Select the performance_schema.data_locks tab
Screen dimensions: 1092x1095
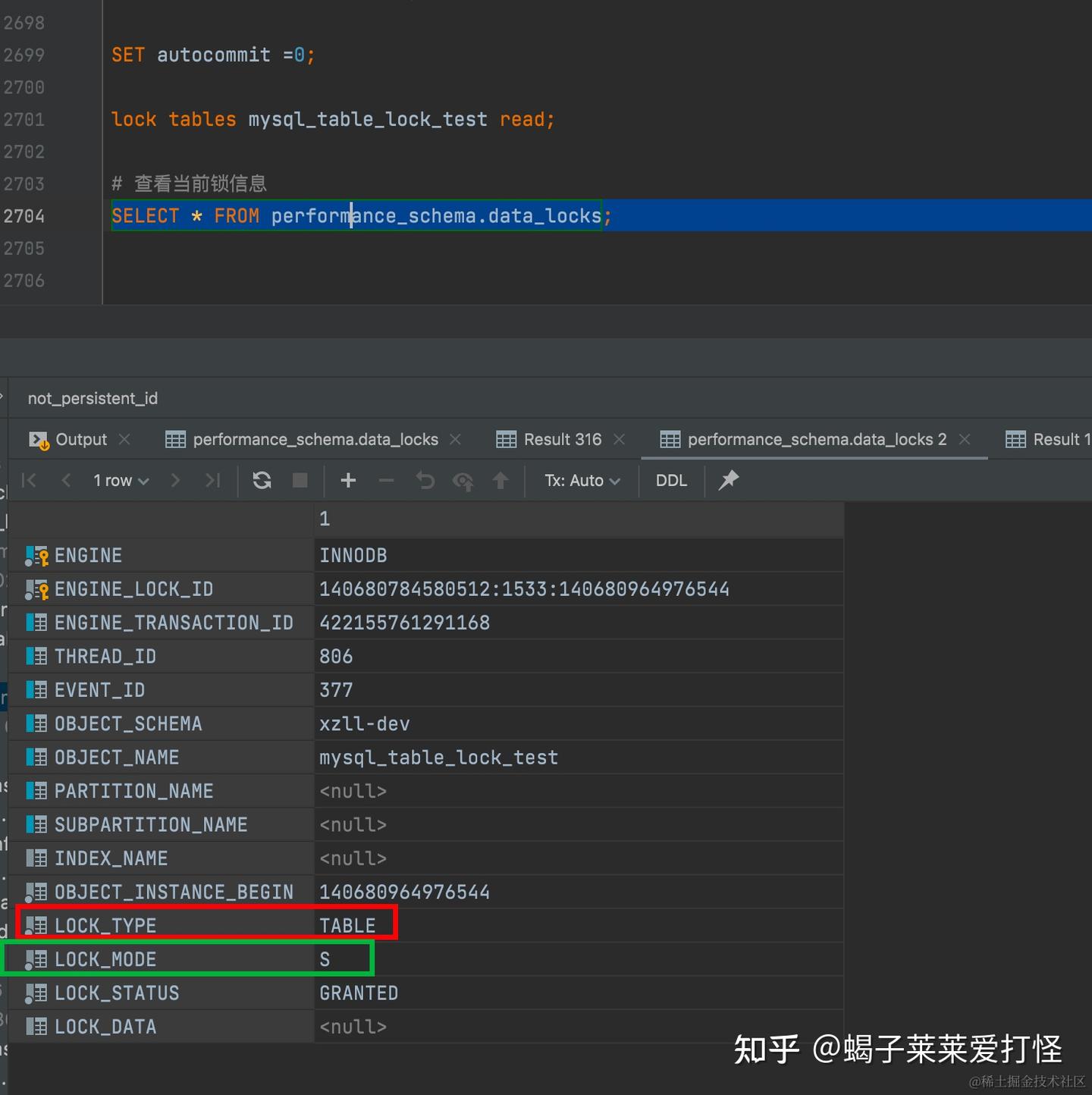coord(315,439)
